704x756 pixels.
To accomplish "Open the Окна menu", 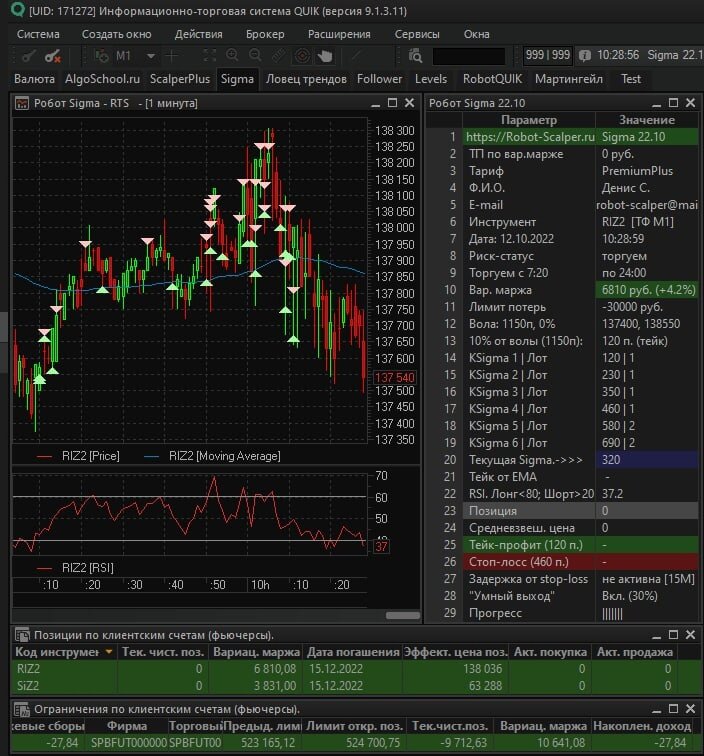I will click(x=476, y=34).
